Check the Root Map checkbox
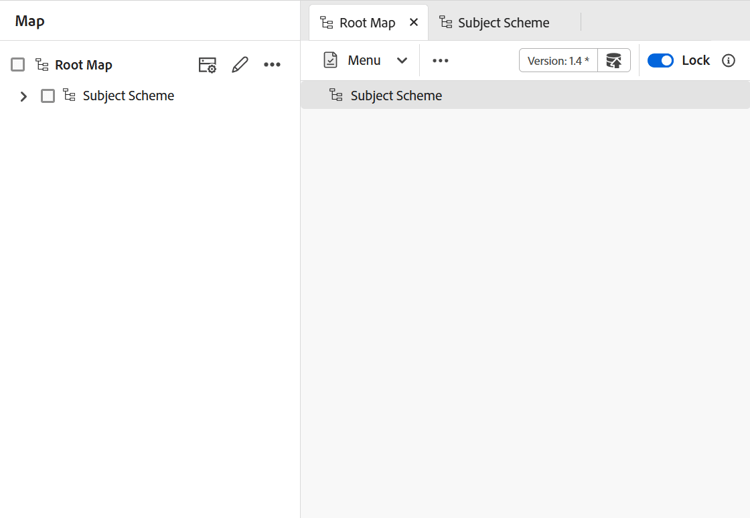Image resolution: width=750 pixels, height=518 pixels. coord(18,65)
